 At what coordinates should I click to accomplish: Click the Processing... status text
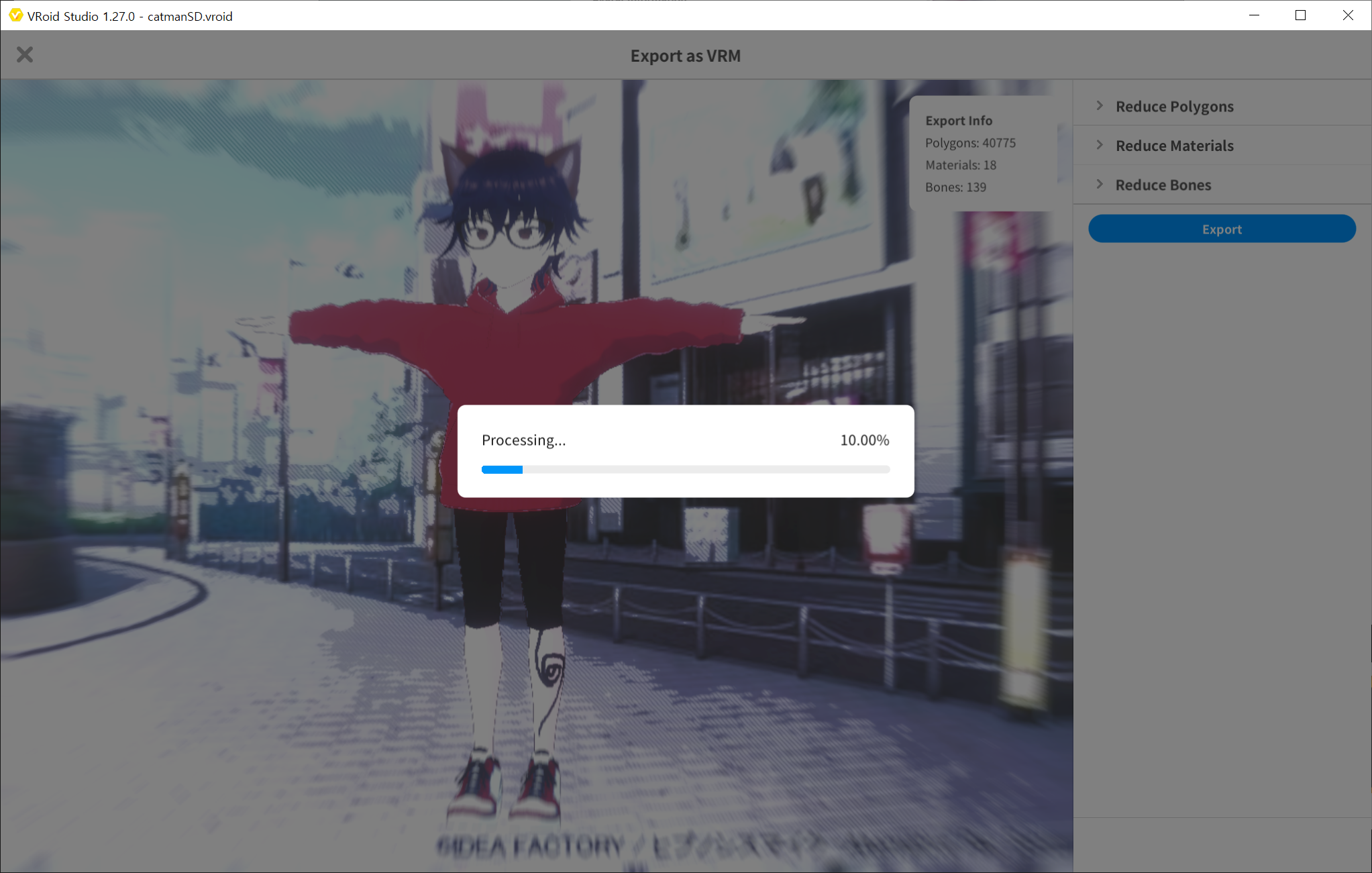pyautogui.click(x=523, y=440)
